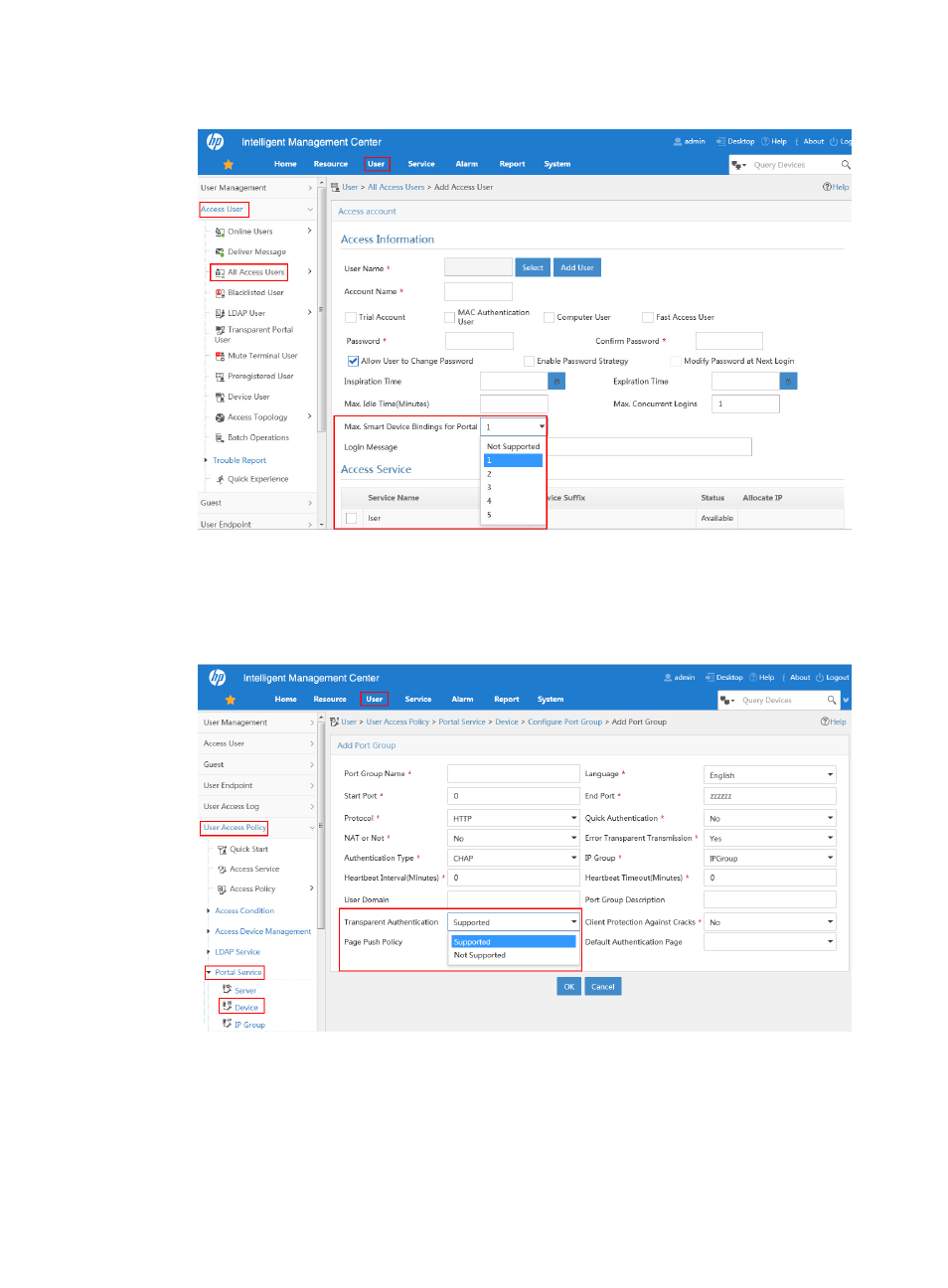Click the Batch Operations icon

220,438
